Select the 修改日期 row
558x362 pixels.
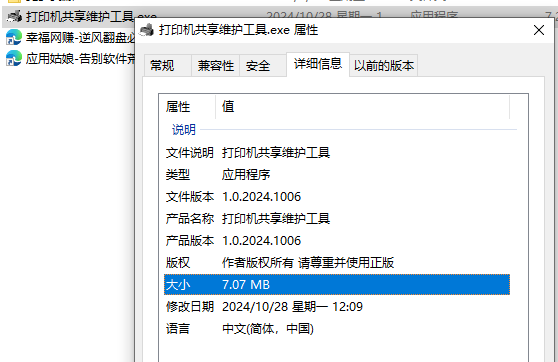[337, 307]
